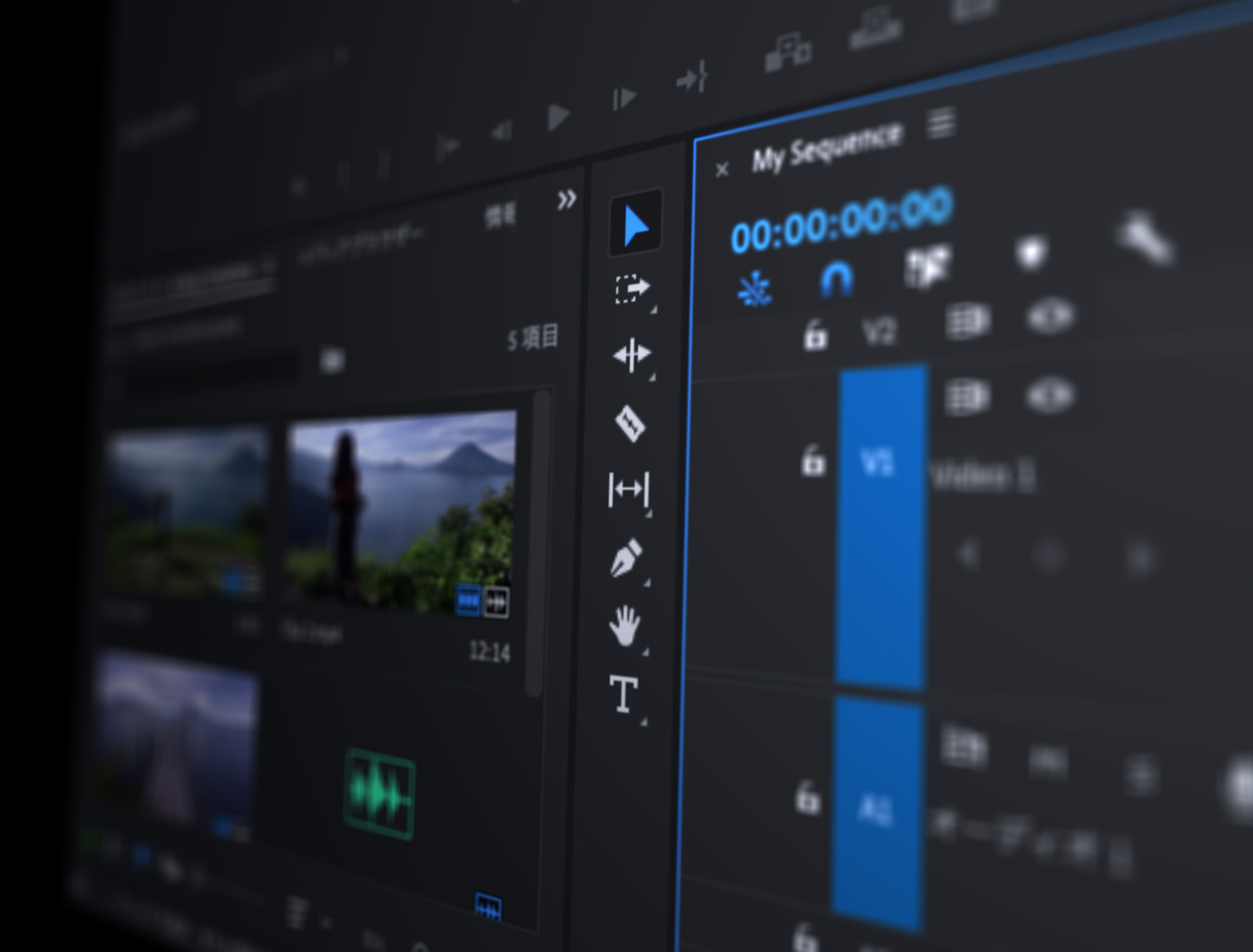The image size is (1253, 952).
Task: Toggle the timeline Snap magnet
Action: 836,280
